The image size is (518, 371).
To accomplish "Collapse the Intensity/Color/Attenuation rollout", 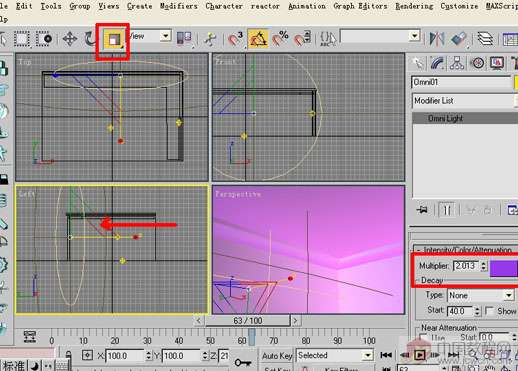I will click(466, 250).
